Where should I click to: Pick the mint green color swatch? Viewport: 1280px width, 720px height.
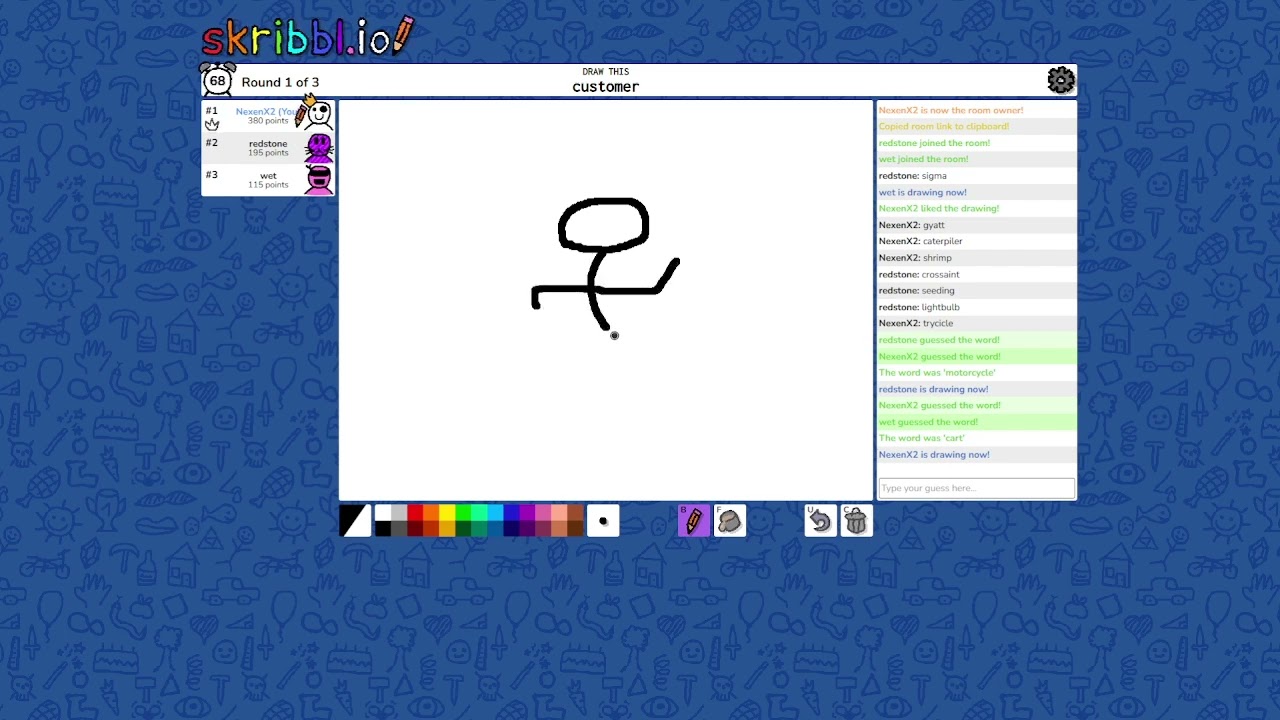pos(479,513)
